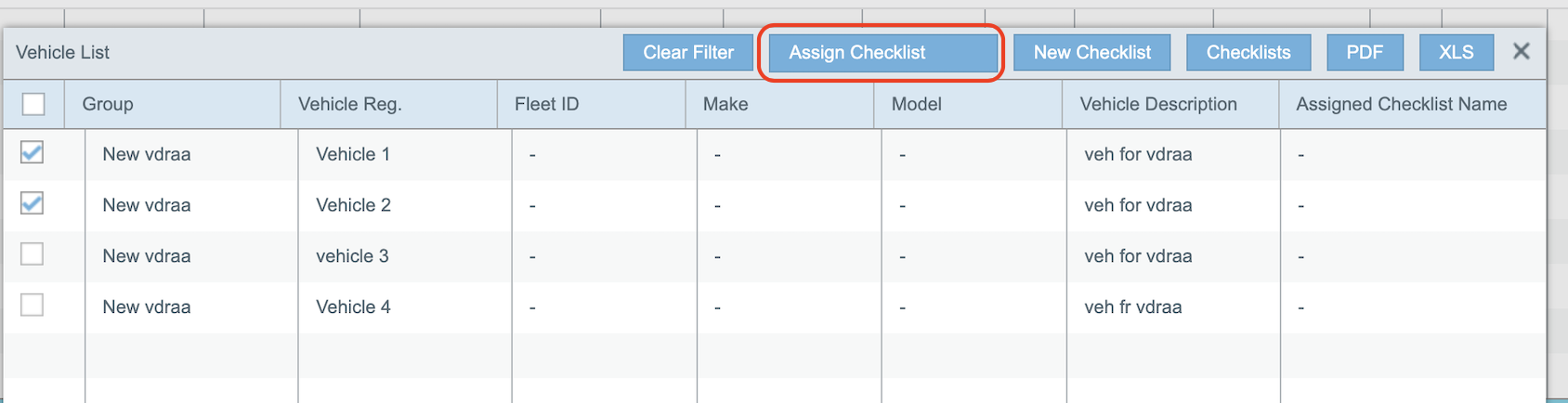This screenshot has height=403, width=1568.
Task: Click the Vehicle Description column header
Action: [x=1157, y=104]
